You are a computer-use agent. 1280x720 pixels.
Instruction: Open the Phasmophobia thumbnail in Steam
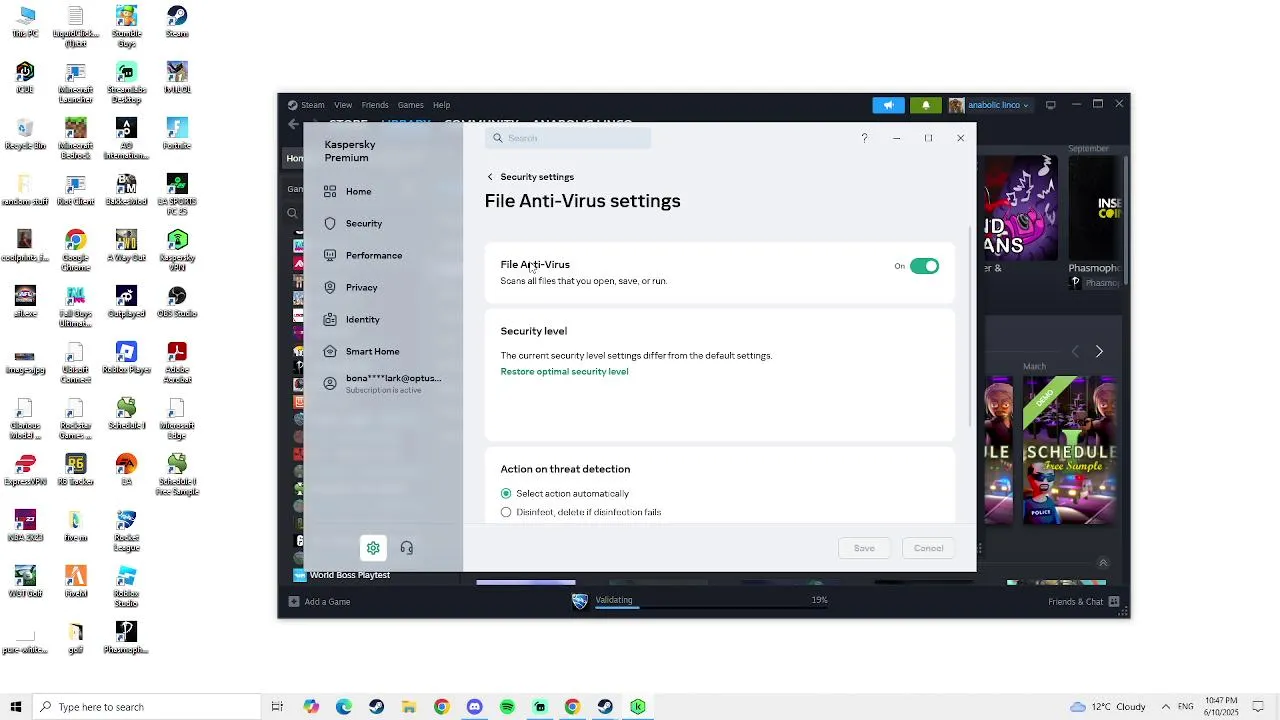pos(1094,208)
